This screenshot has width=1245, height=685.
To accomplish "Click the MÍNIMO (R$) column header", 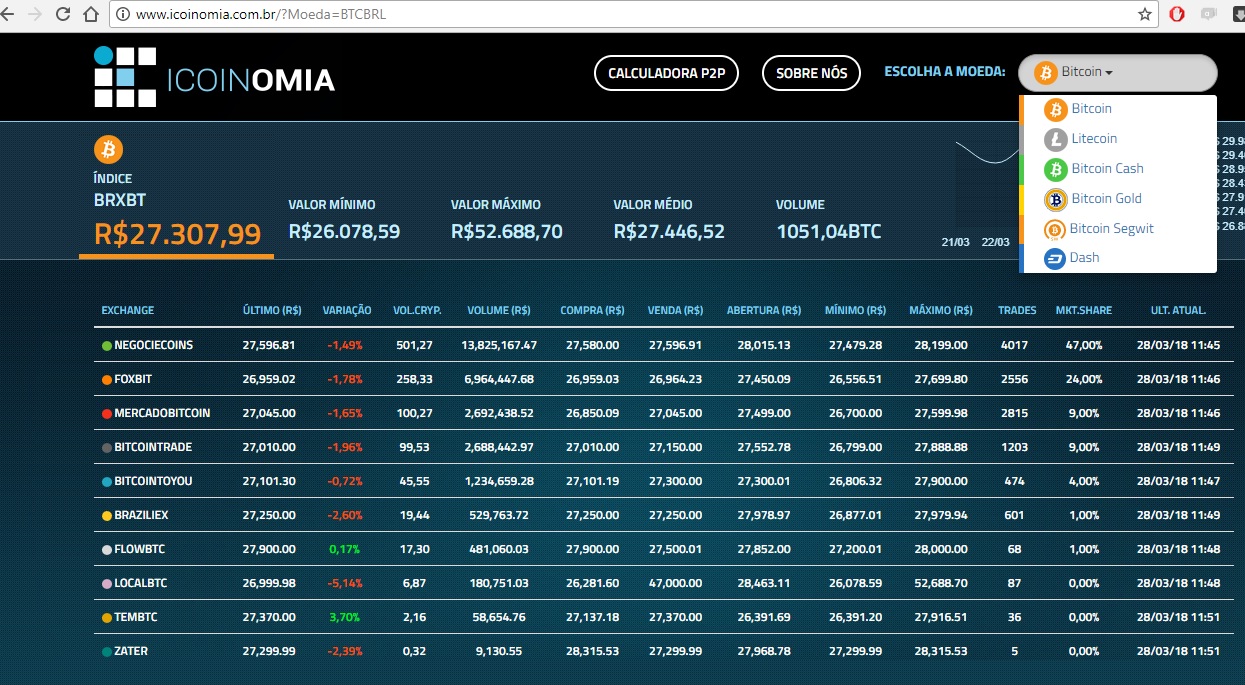I will (x=855, y=311).
